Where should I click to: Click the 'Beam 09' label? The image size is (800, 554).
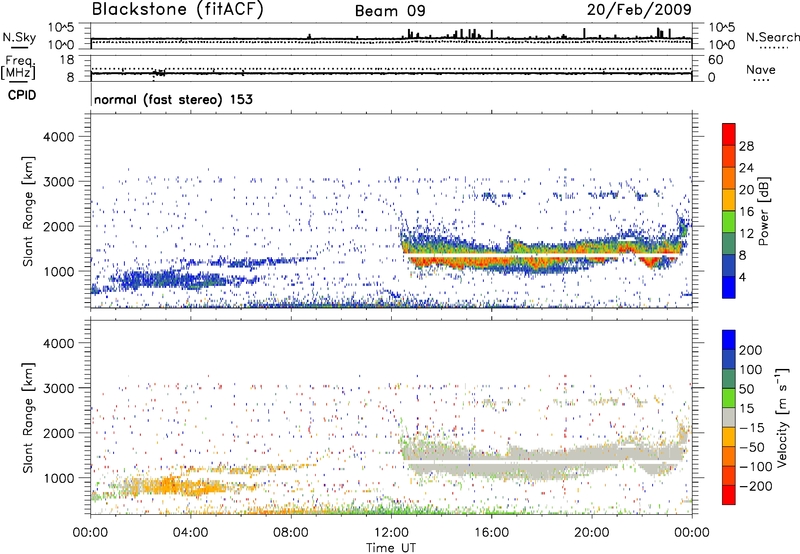point(390,10)
